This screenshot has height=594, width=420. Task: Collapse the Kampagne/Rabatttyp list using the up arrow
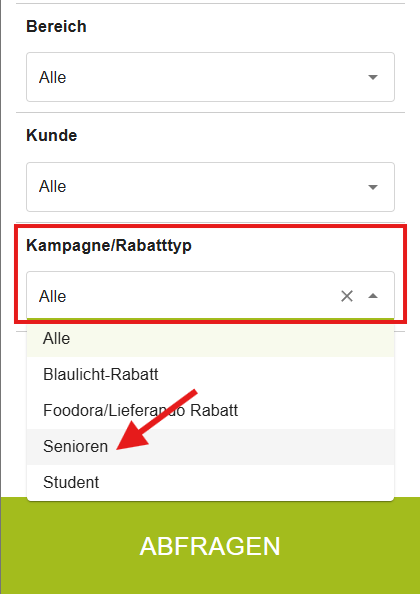[x=373, y=296]
